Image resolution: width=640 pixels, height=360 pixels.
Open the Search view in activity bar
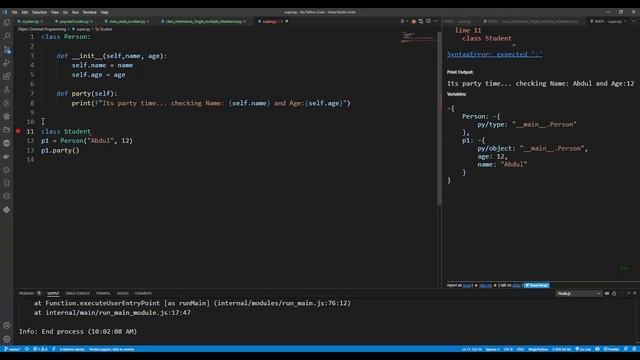(x=7, y=36)
